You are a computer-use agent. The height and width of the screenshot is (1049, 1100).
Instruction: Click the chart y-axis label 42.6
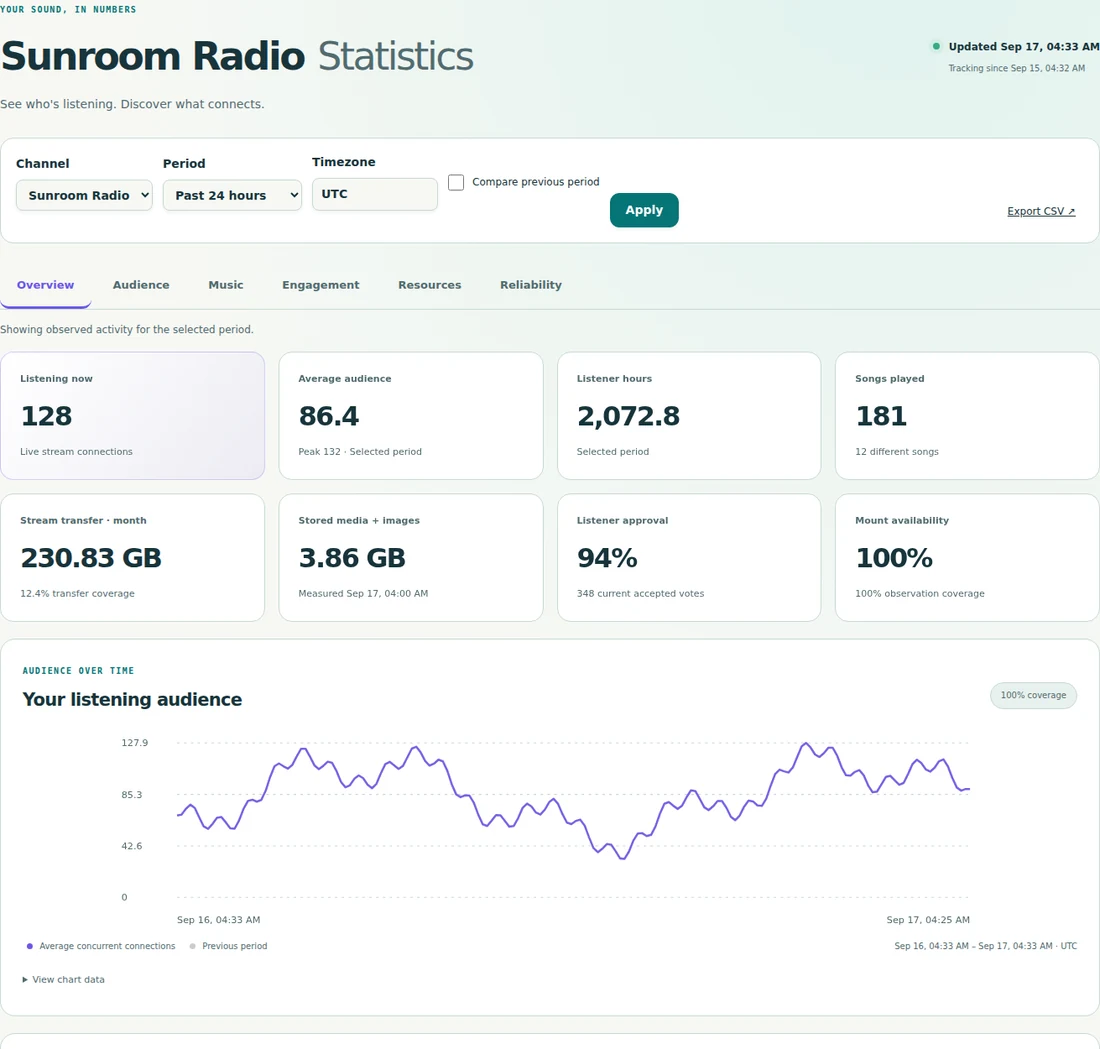click(x=132, y=846)
